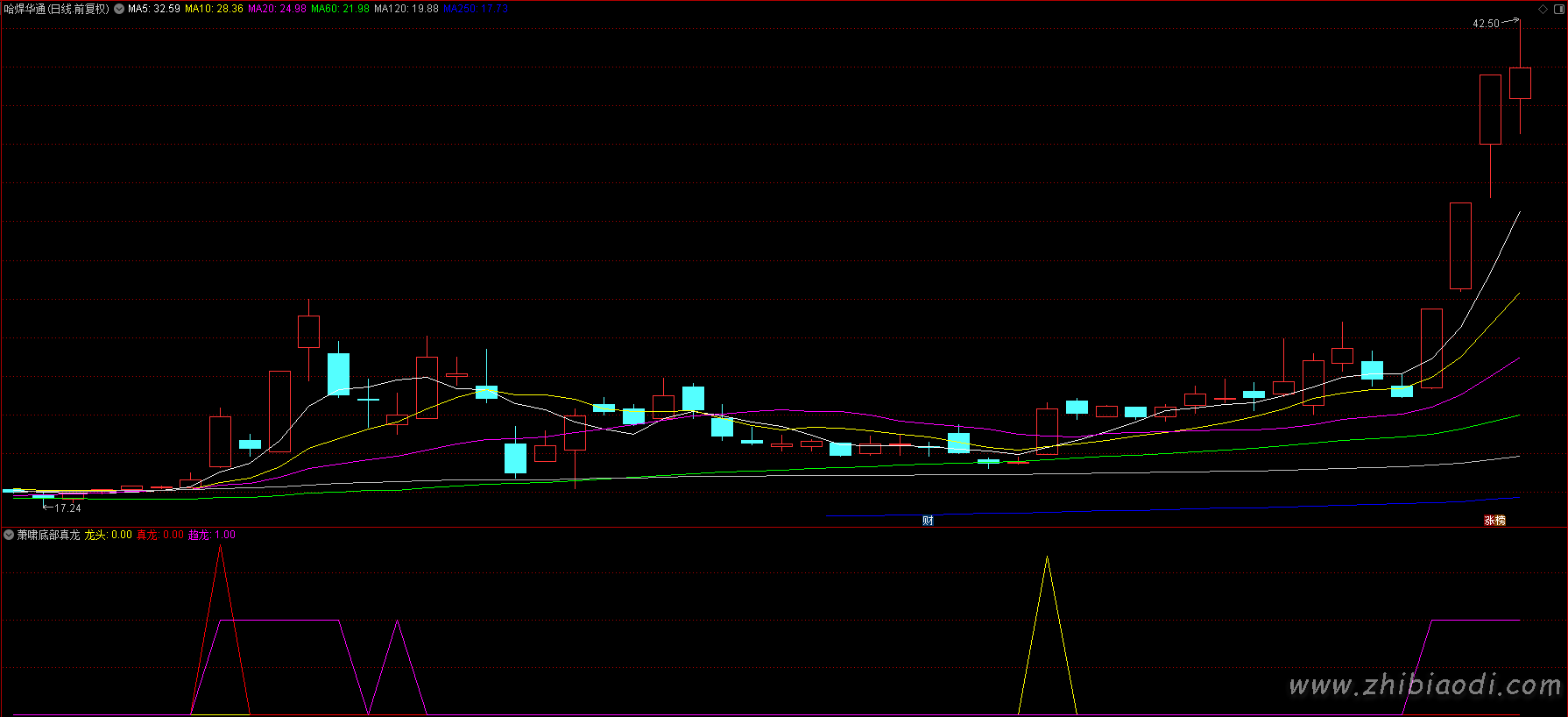
Task: Select the MA5: 32.59 label
Action: click(x=154, y=9)
